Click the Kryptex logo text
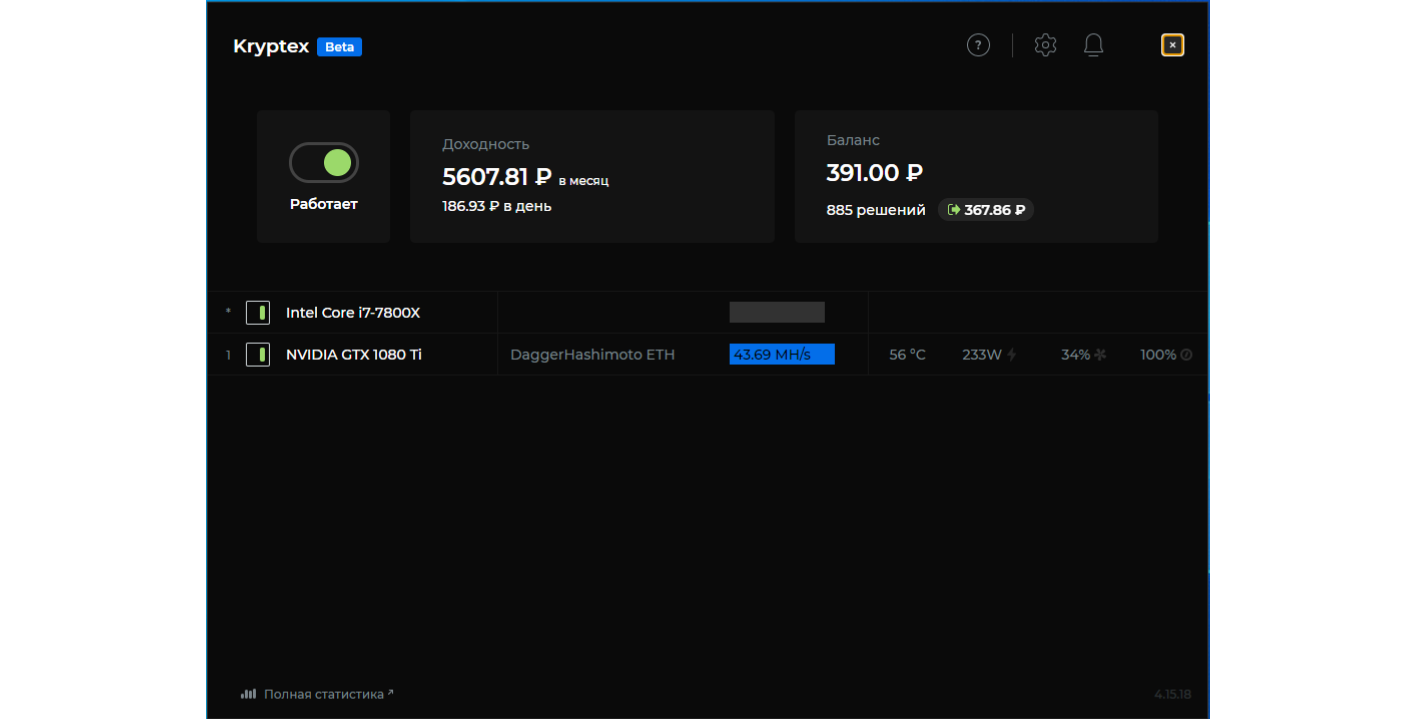 click(271, 47)
